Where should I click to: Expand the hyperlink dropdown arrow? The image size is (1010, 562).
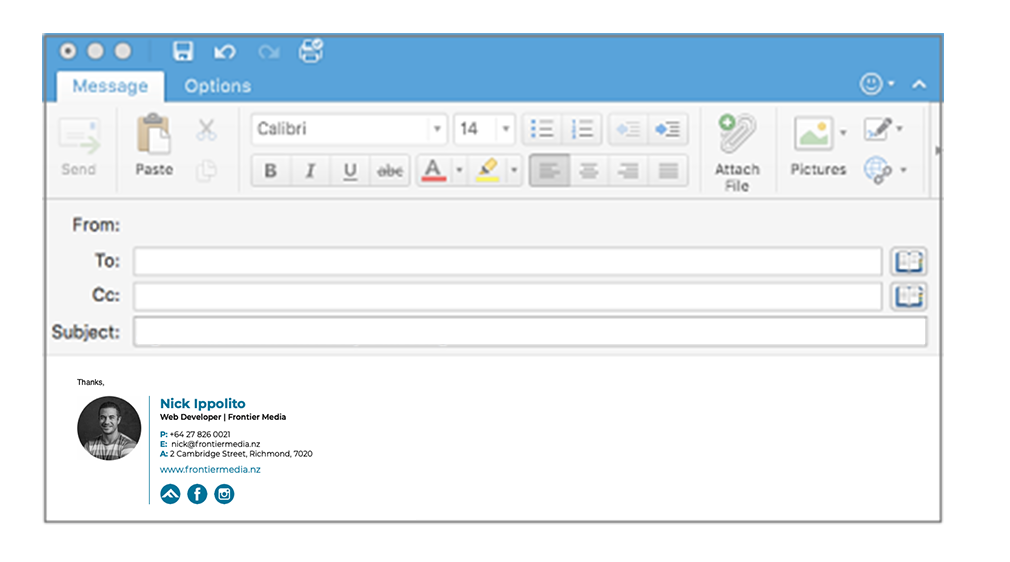(x=903, y=170)
